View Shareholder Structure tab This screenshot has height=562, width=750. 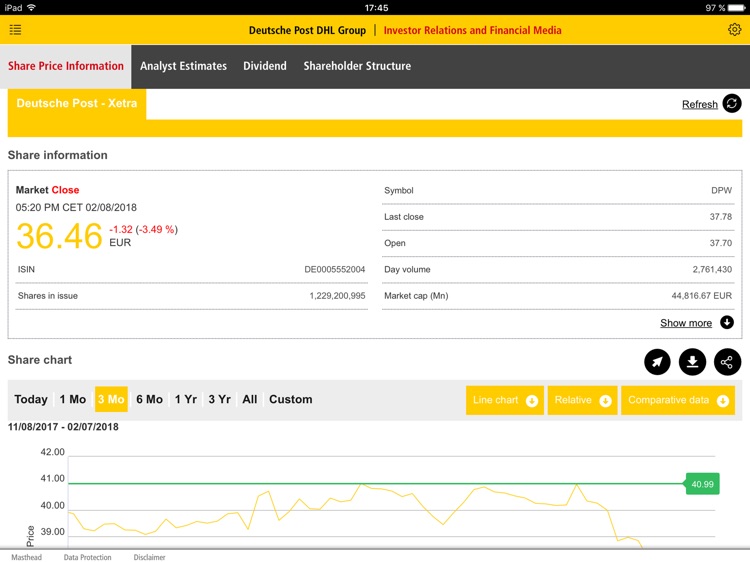(x=357, y=66)
